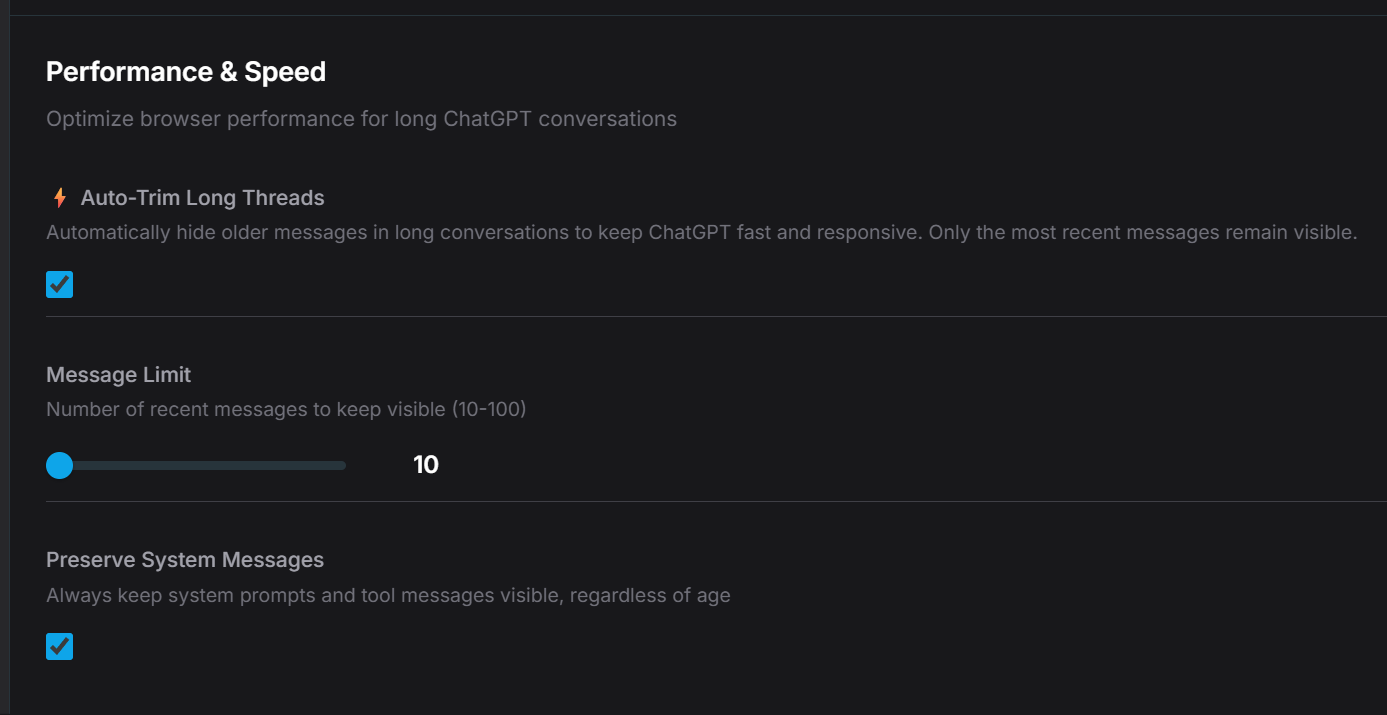Click the recent messages range description
Viewport: 1387px width, 715px height.
click(286, 408)
